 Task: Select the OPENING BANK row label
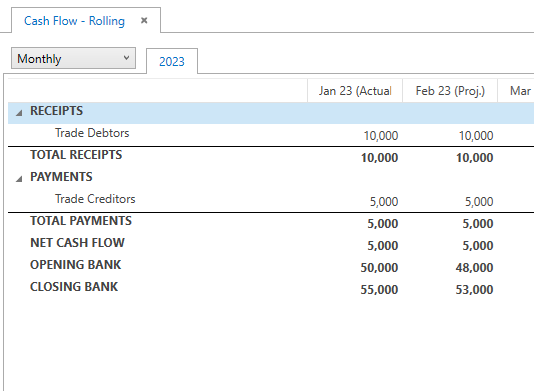point(76,265)
